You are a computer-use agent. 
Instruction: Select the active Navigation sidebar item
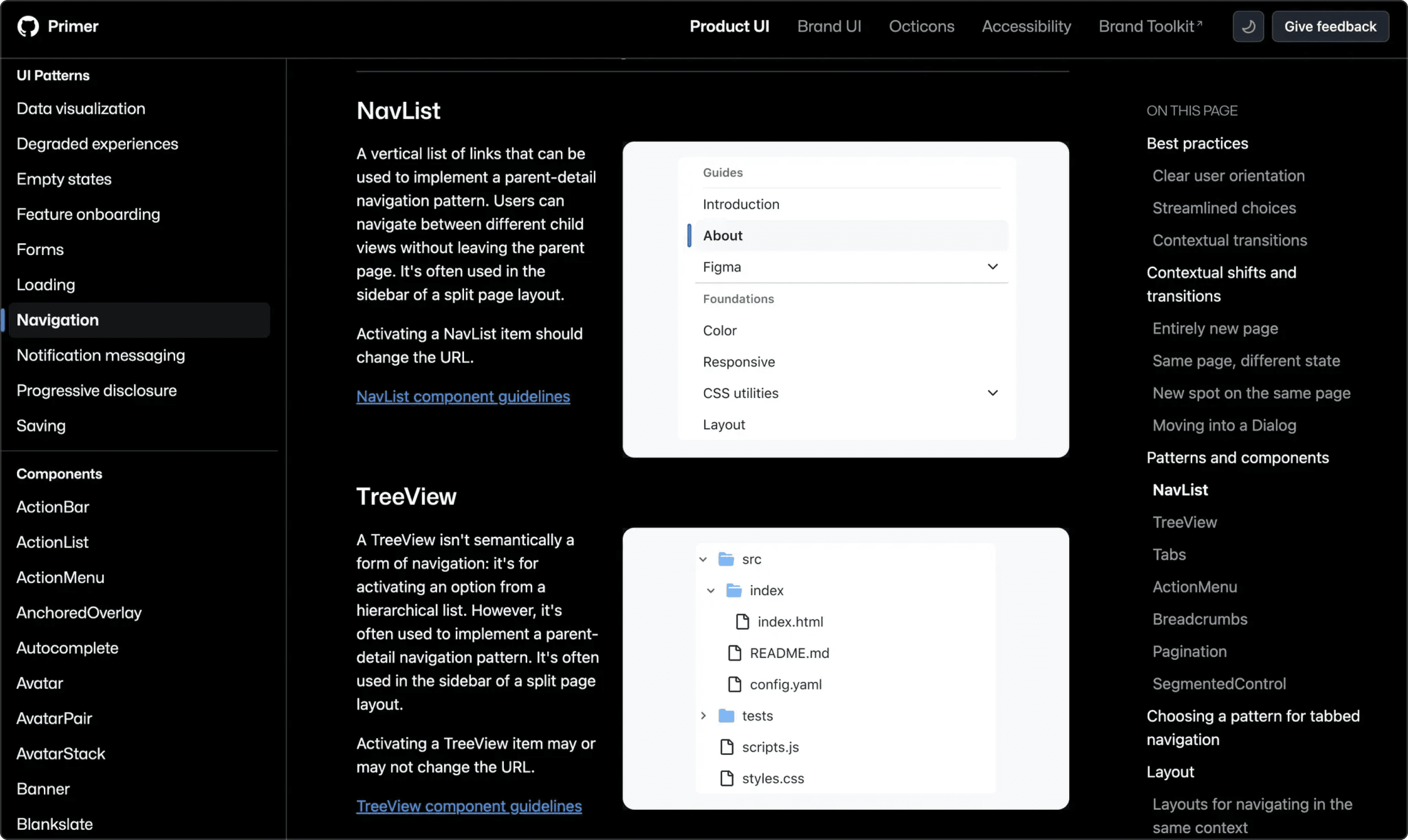tap(139, 320)
